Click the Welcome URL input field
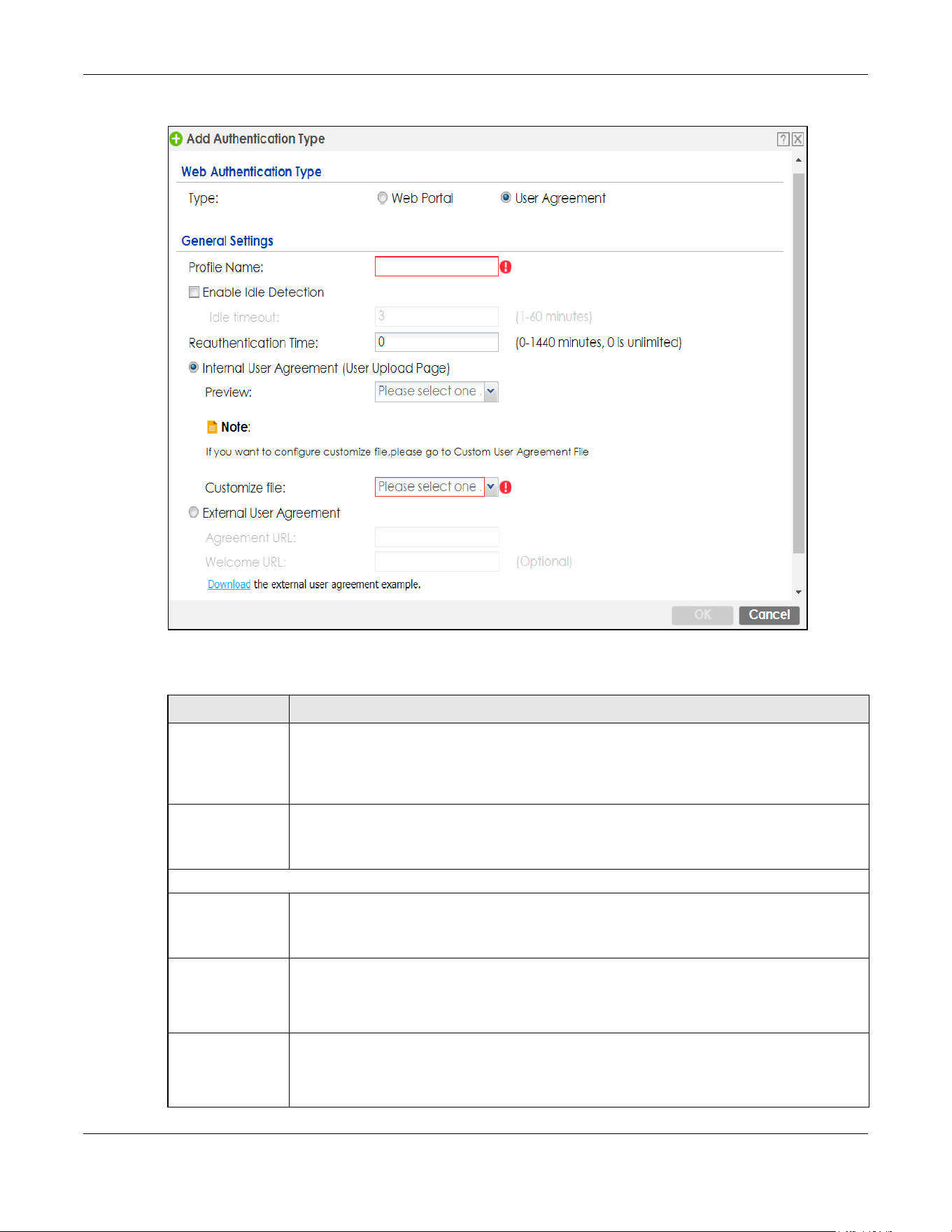 (x=436, y=562)
